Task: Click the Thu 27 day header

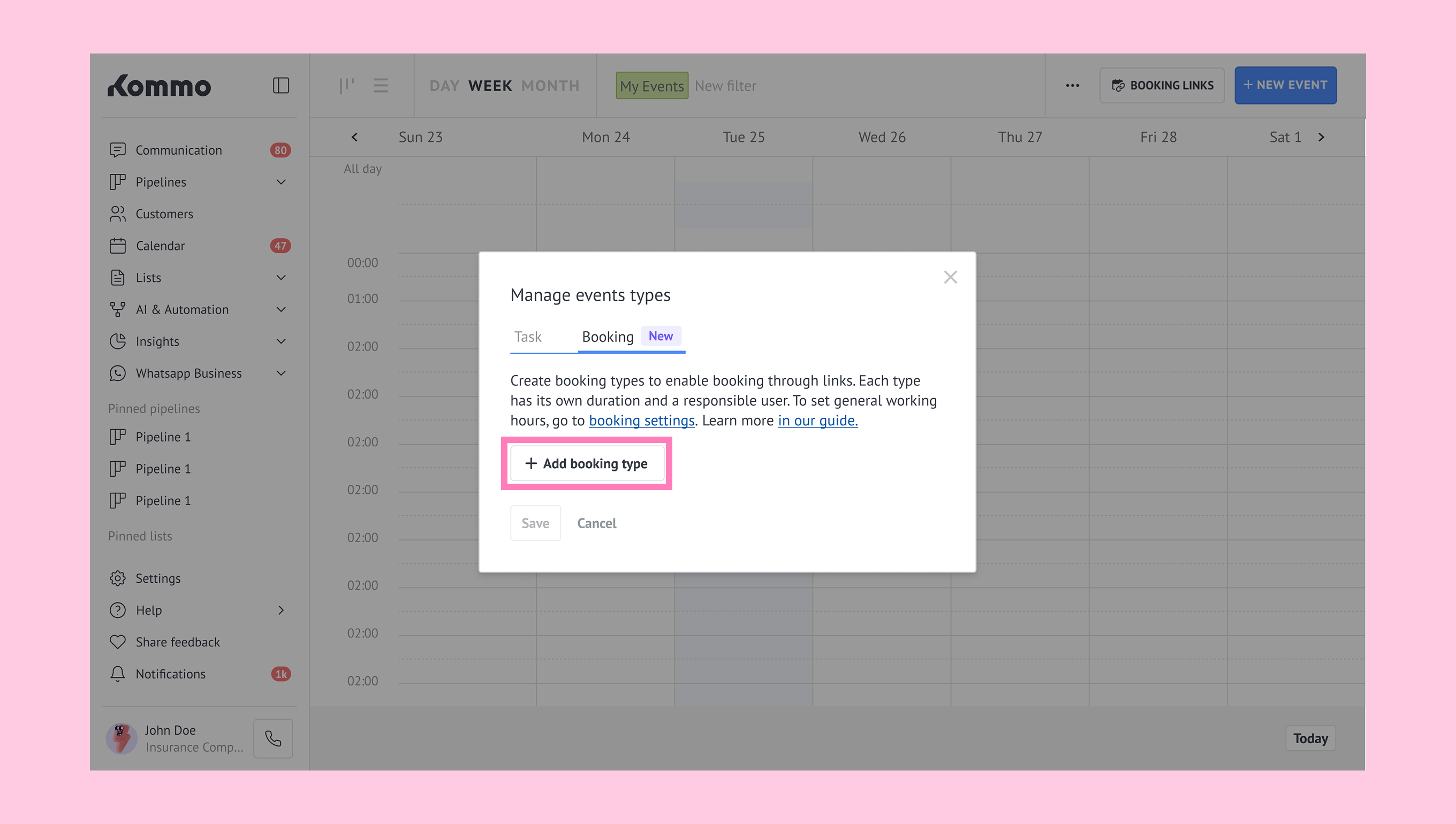Action: pos(1020,137)
